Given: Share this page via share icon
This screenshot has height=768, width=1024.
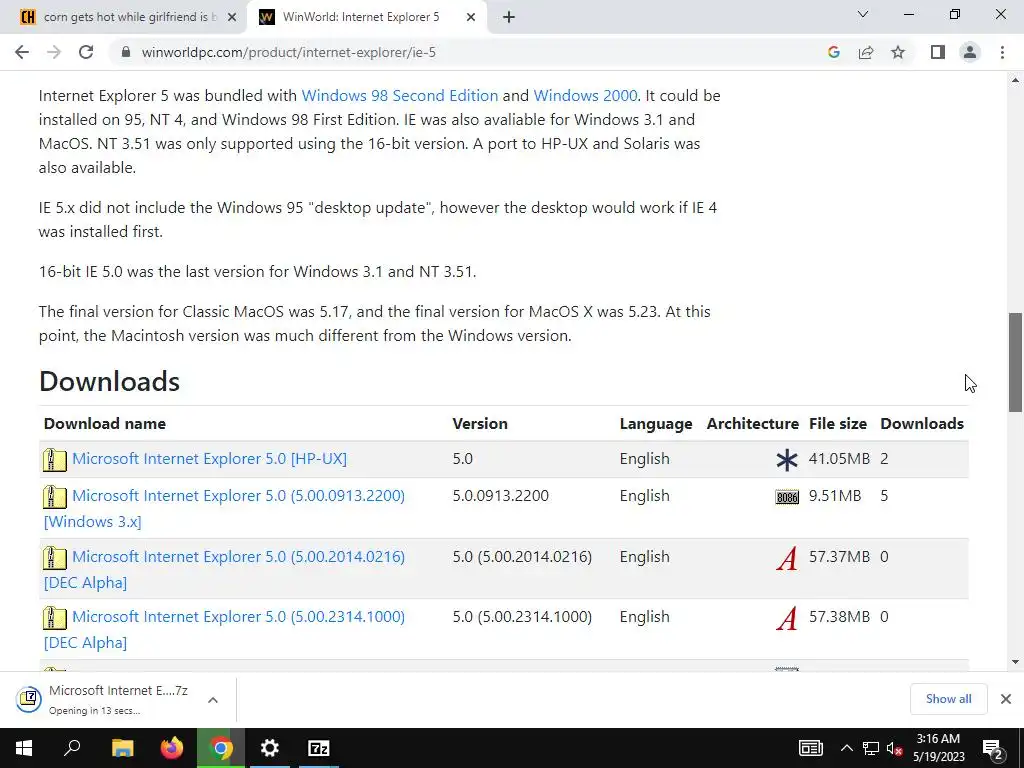Looking at the screenshot, I should [x=866, y=52].
